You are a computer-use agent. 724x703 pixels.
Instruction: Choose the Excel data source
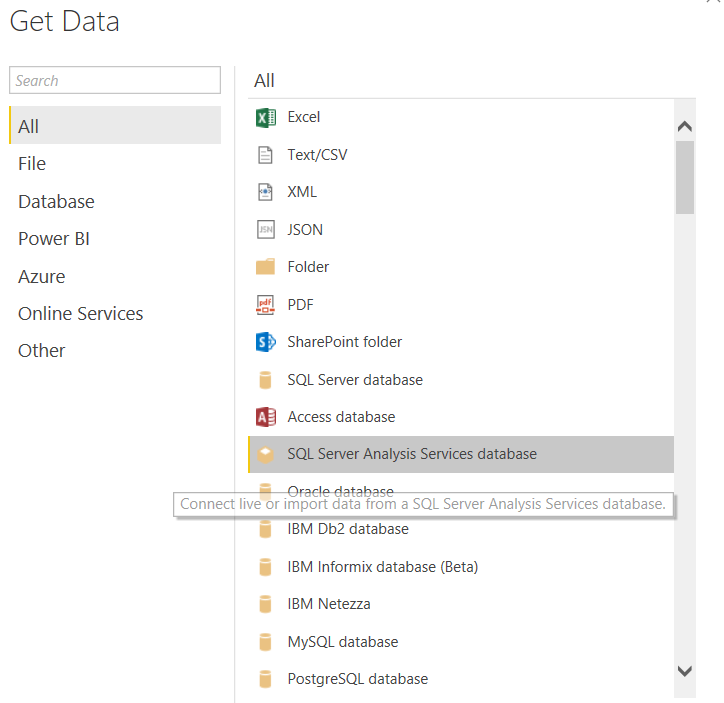tap(461, 117)
